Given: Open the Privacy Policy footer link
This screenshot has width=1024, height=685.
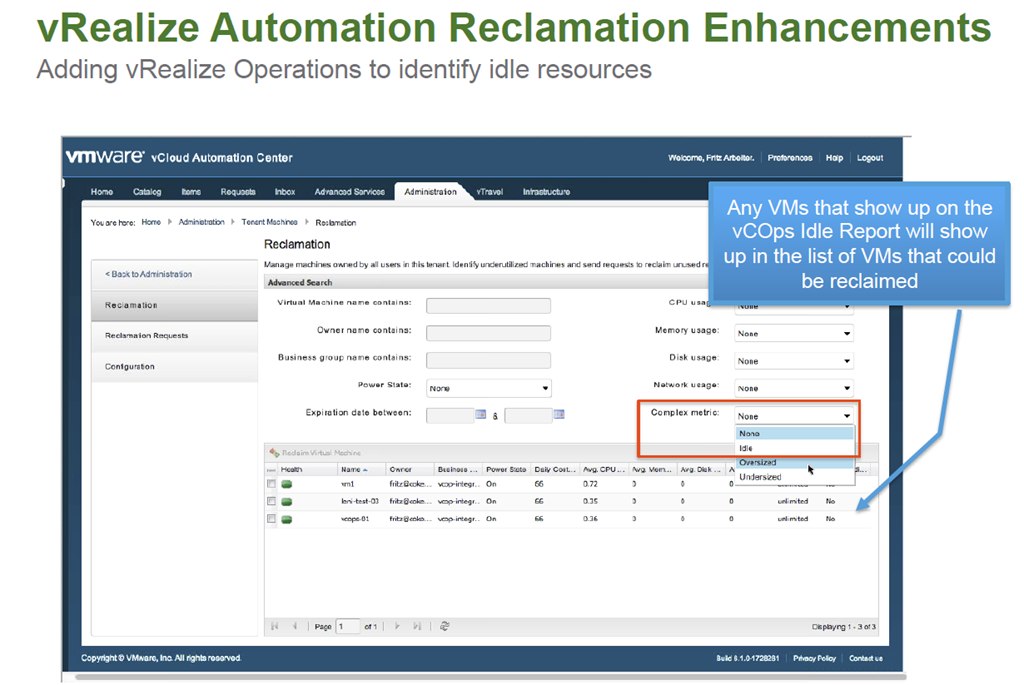Looking at the screenshot, I should click(x=814, y=658).
